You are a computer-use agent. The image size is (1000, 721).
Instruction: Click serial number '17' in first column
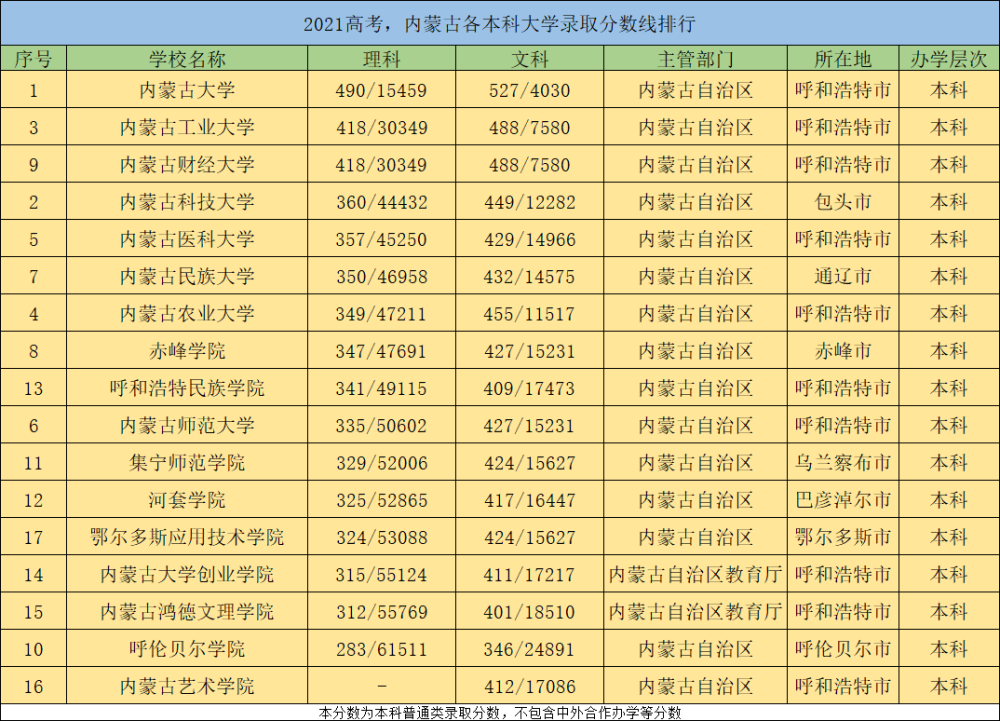pos(33,538)
